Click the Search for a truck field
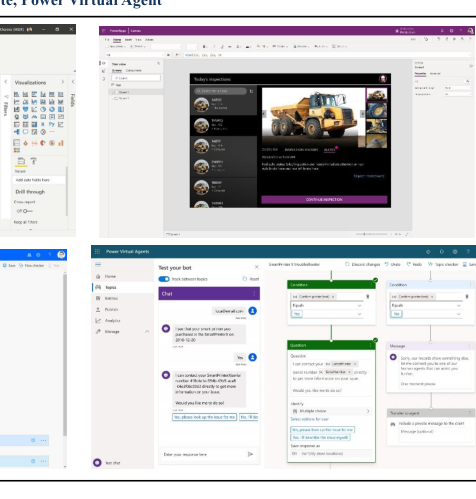The height and width of the screenshot is (499, 476). click(x=220, y=91)
